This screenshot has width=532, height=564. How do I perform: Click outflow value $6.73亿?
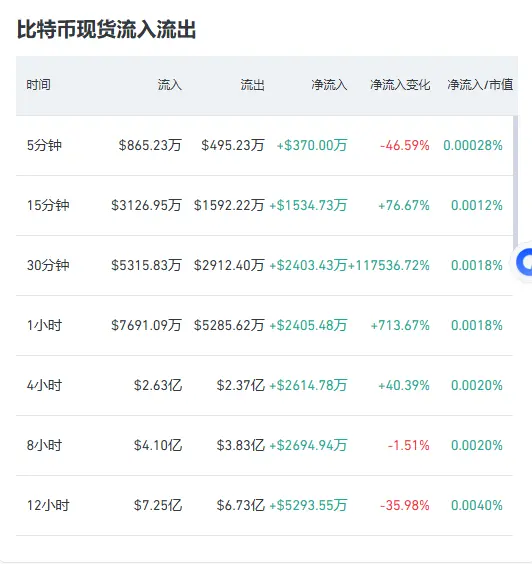[x=241, y=506]
